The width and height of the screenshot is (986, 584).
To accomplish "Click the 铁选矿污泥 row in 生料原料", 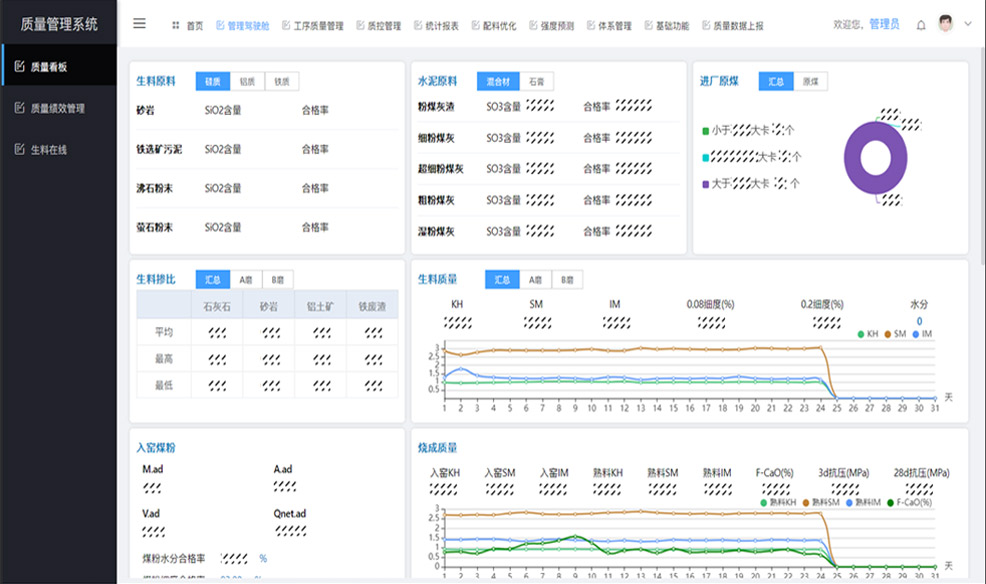I will (x=160, y=149).
